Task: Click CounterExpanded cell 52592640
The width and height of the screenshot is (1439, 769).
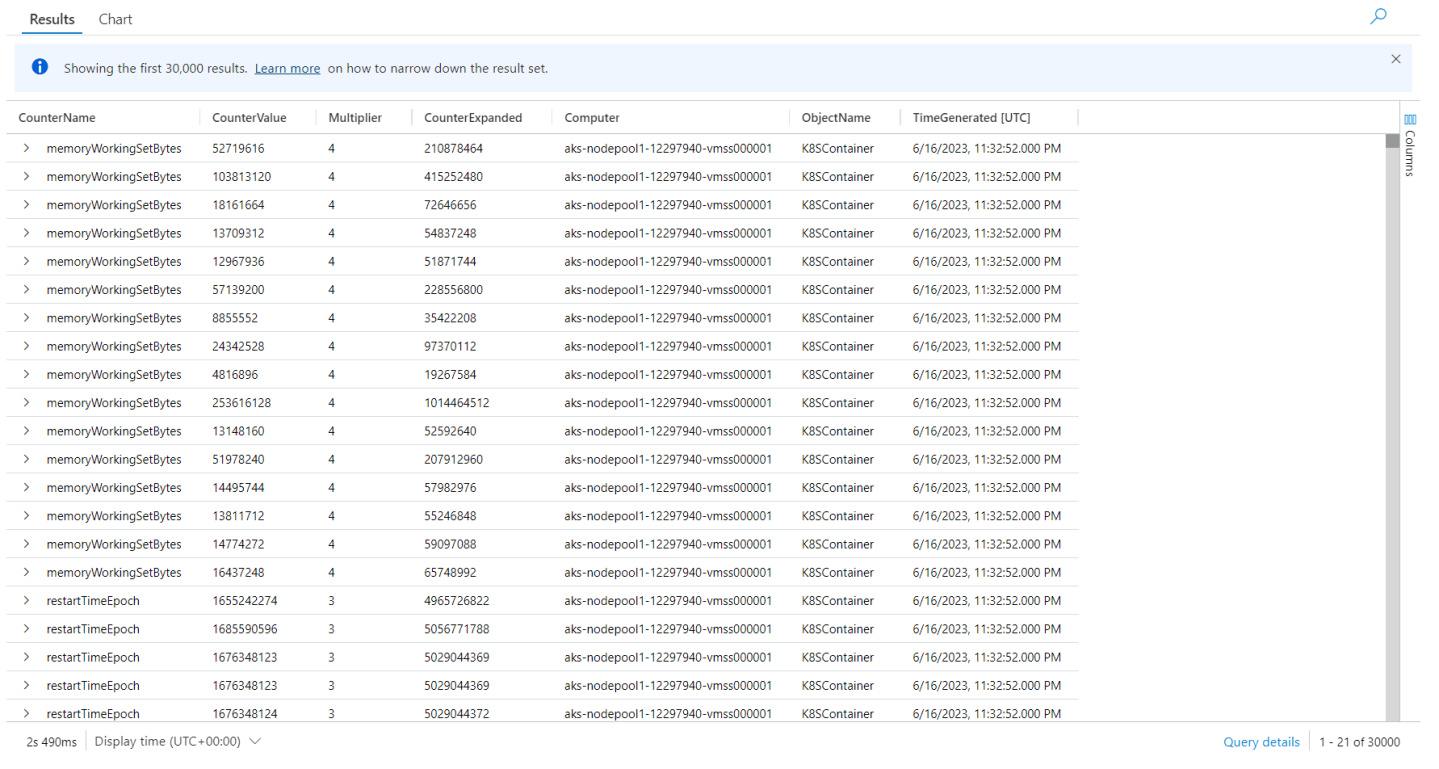Action: click(450, 431)
